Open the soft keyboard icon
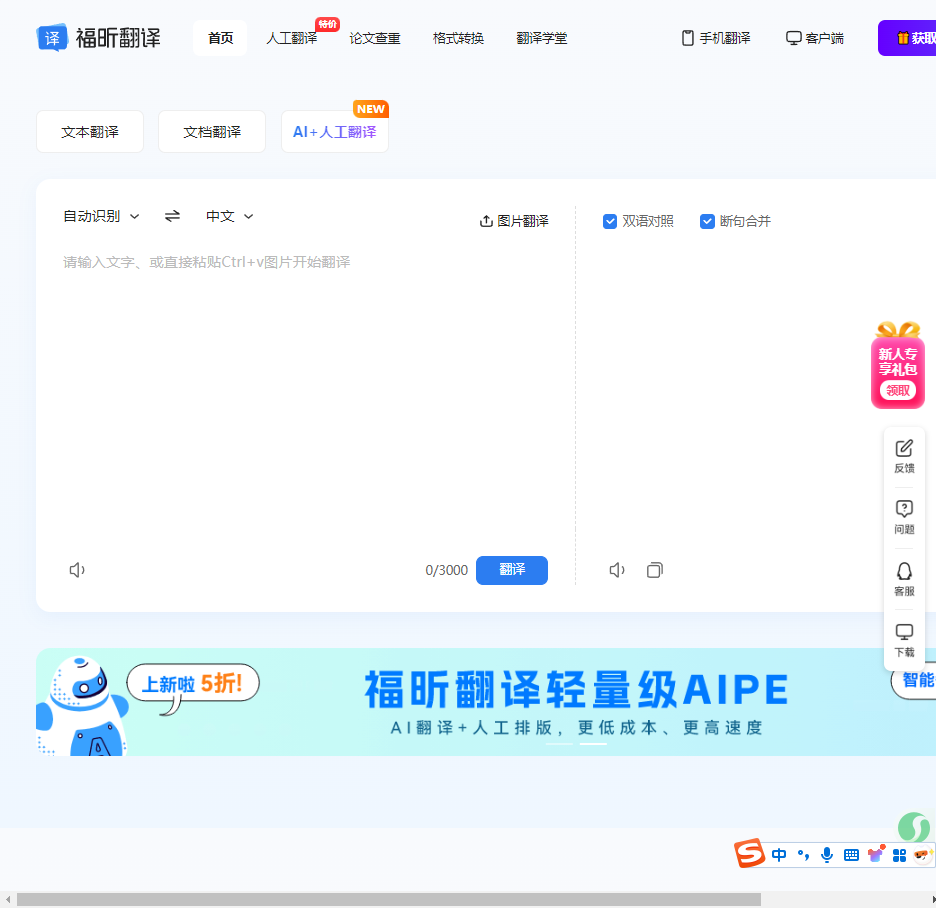This screenshot has width=936, height=908. pos(851,855)
